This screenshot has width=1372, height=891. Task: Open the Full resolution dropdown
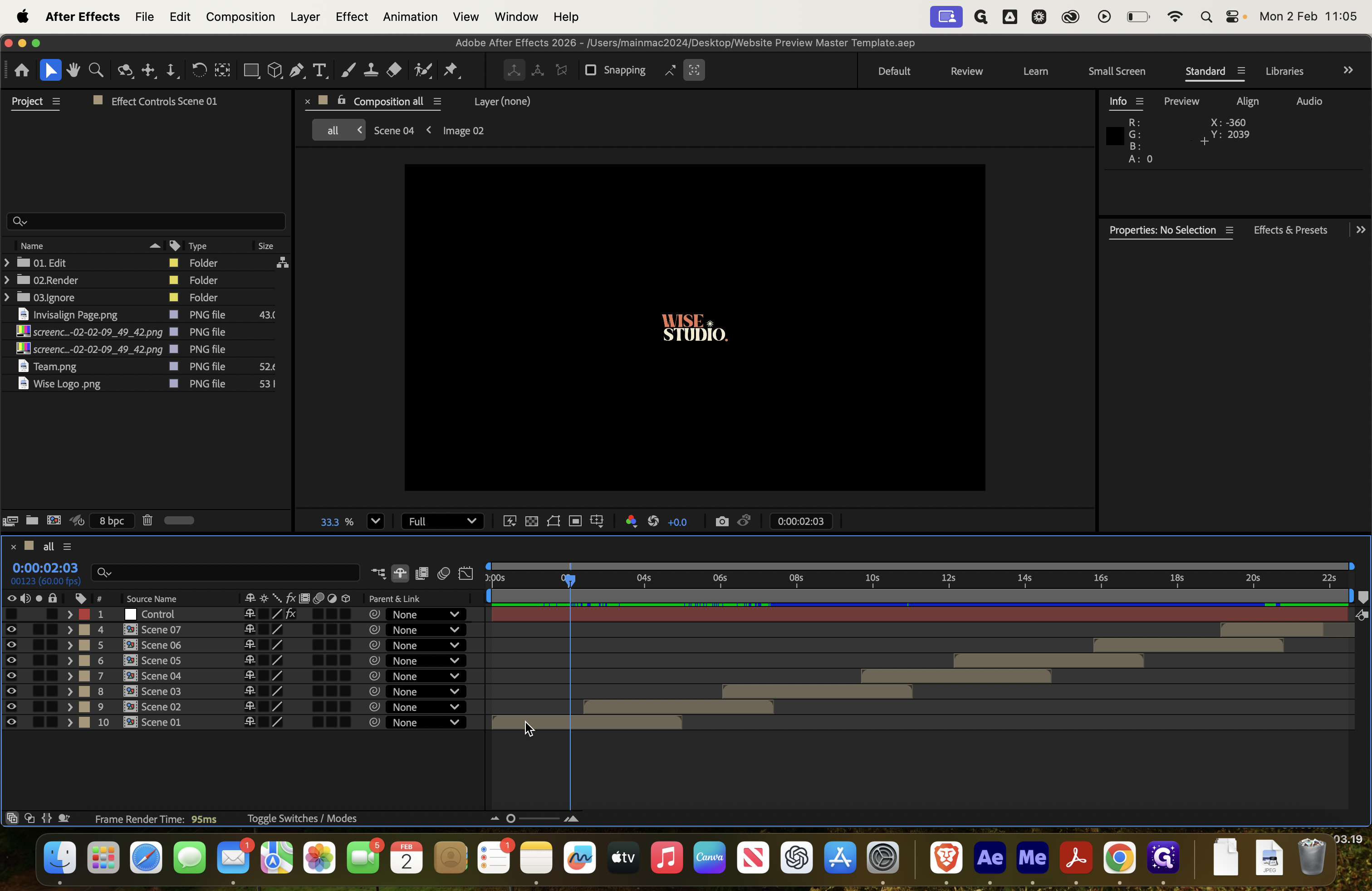coord(442,522)
